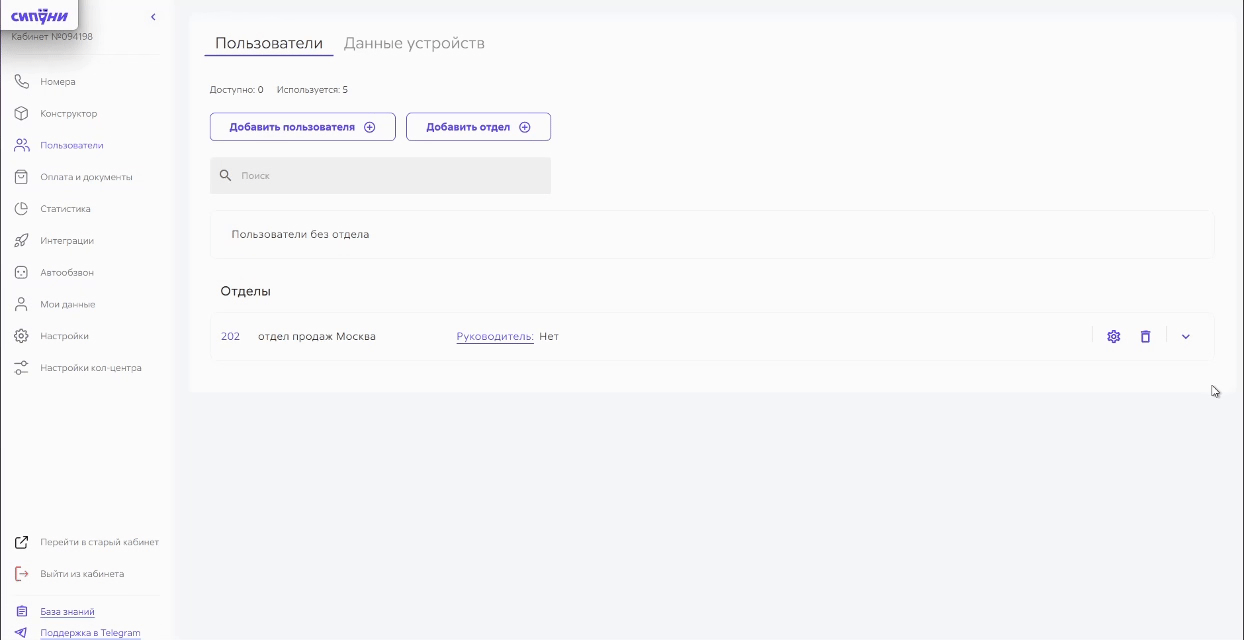The width and height of the screenshot is (1244, 640).
Task: Delete department 202 with trash icon
Action: tap(1145, 337)
